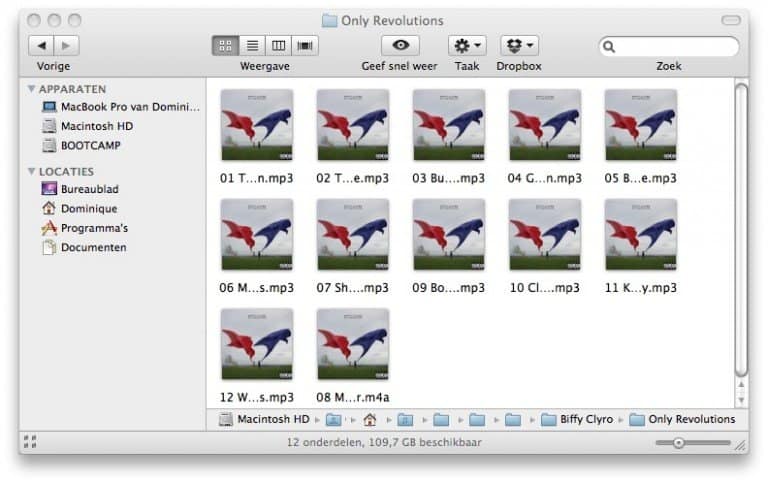Select MacBook Pro van Domini… in sidebar
The image size is (768, 483).
pos(120,107)
